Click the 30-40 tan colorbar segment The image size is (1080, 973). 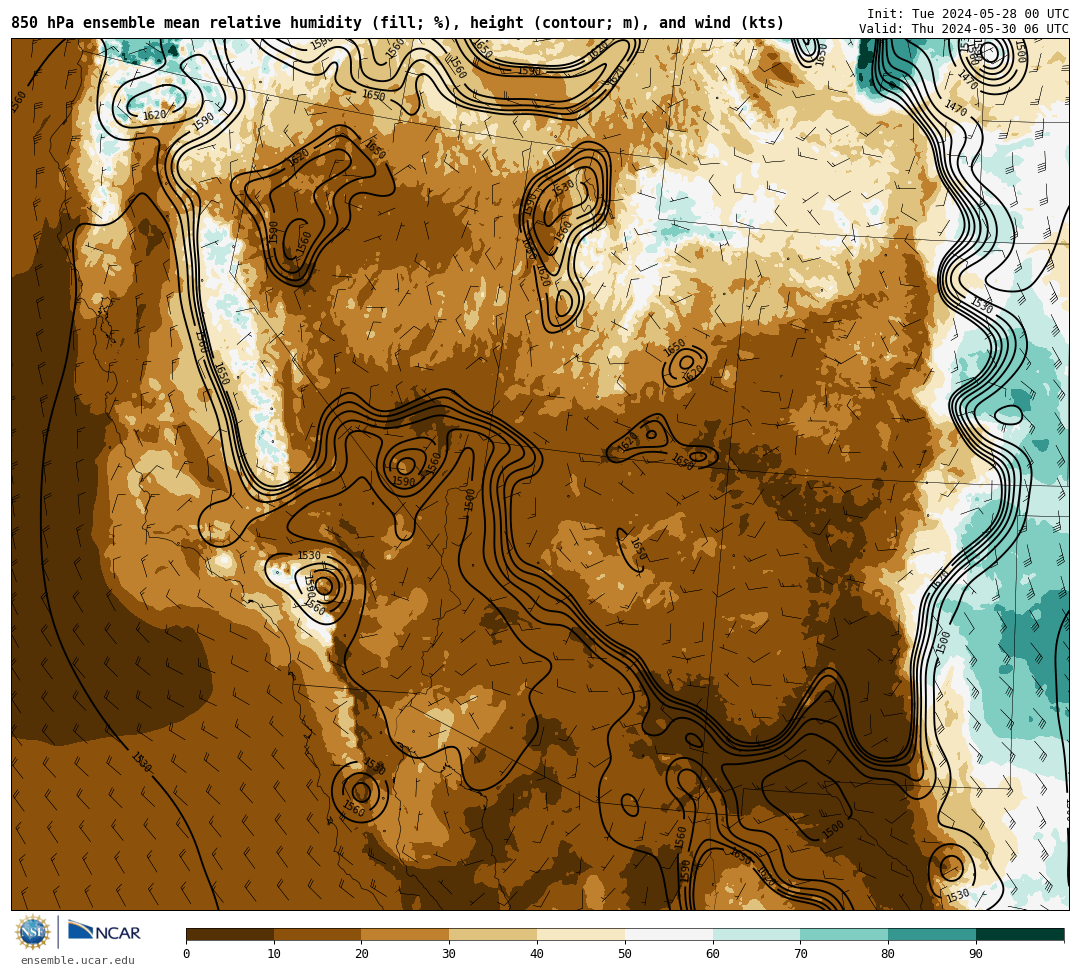[x=493, y=934]
